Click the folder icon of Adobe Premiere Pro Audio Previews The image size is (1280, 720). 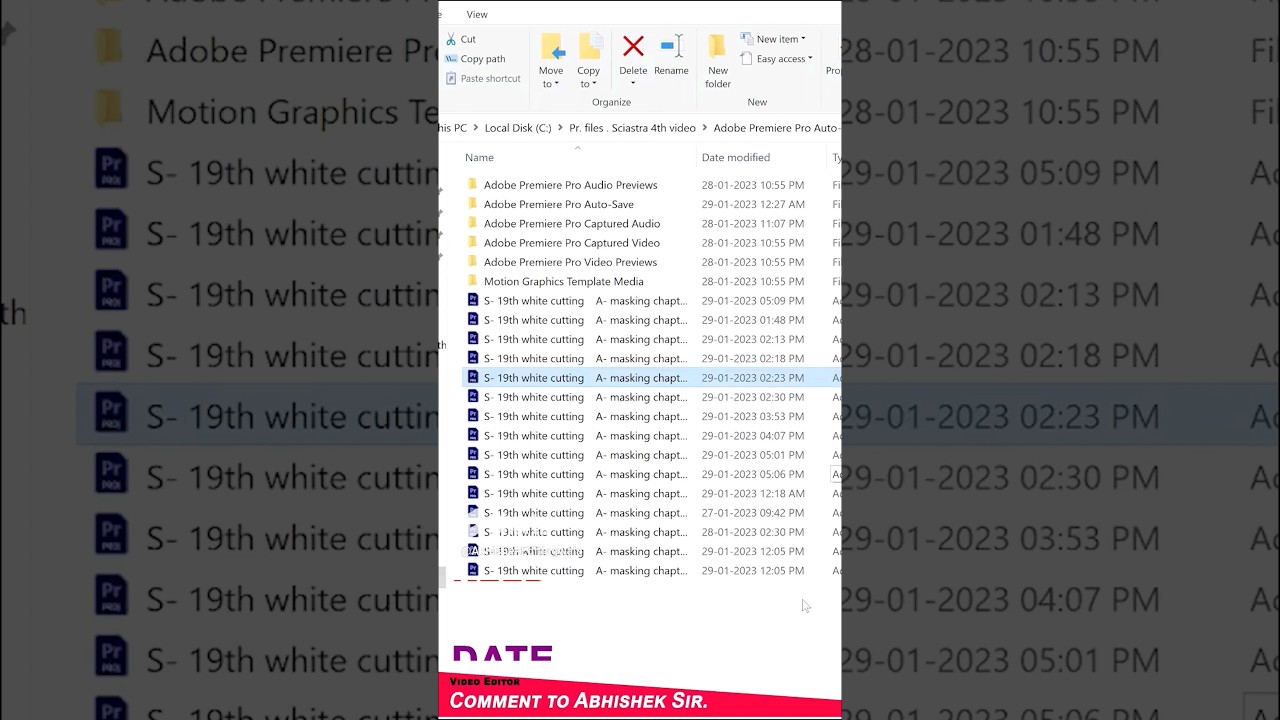tap(473, 185)
